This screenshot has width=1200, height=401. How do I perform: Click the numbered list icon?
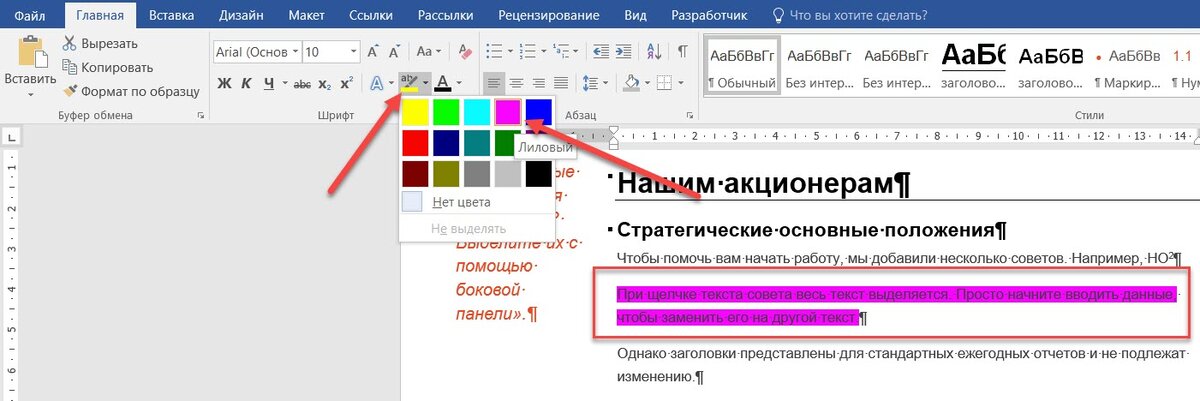526,52
